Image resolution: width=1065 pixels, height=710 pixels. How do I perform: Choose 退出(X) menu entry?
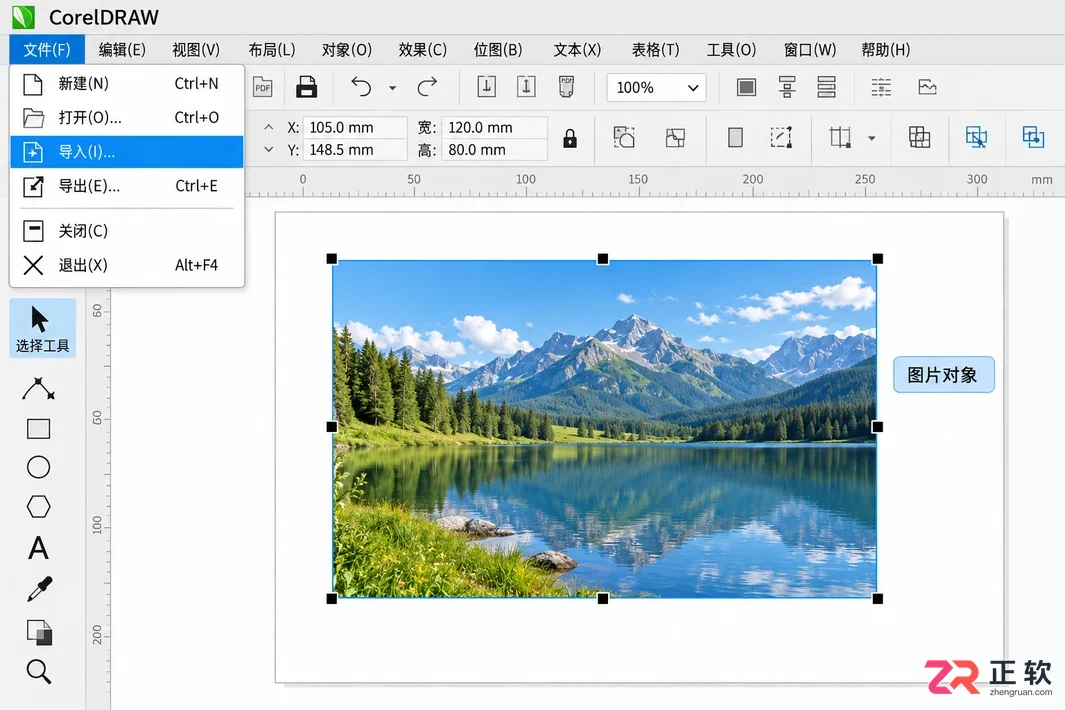tap(127, 265)
